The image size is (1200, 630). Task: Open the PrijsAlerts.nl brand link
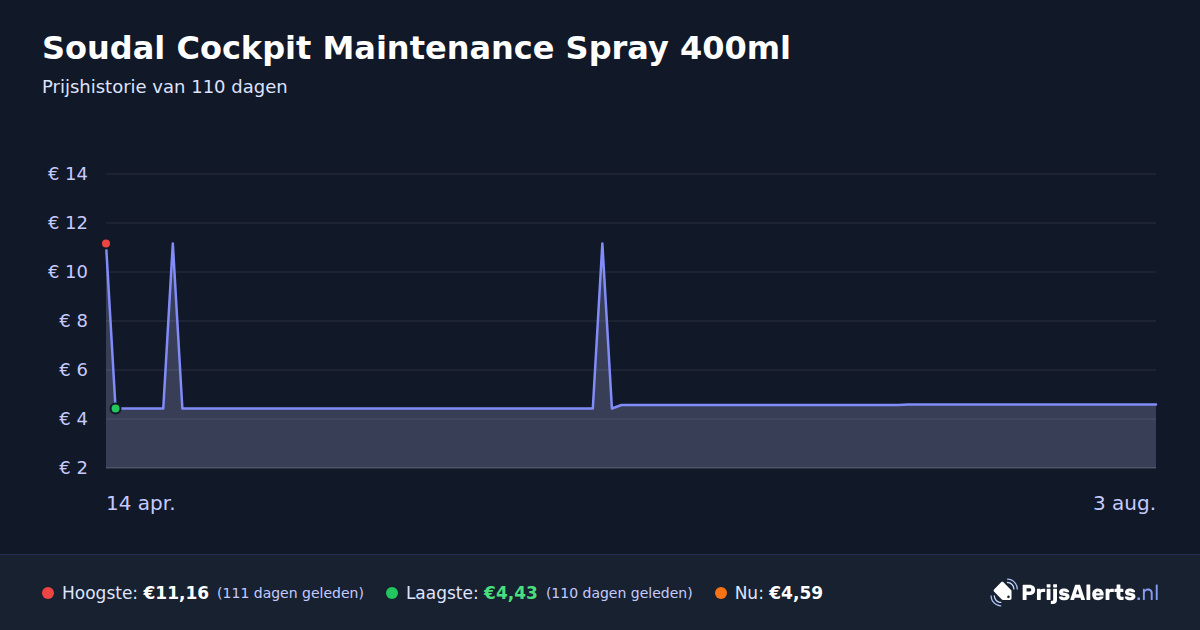coord(1075,592)
